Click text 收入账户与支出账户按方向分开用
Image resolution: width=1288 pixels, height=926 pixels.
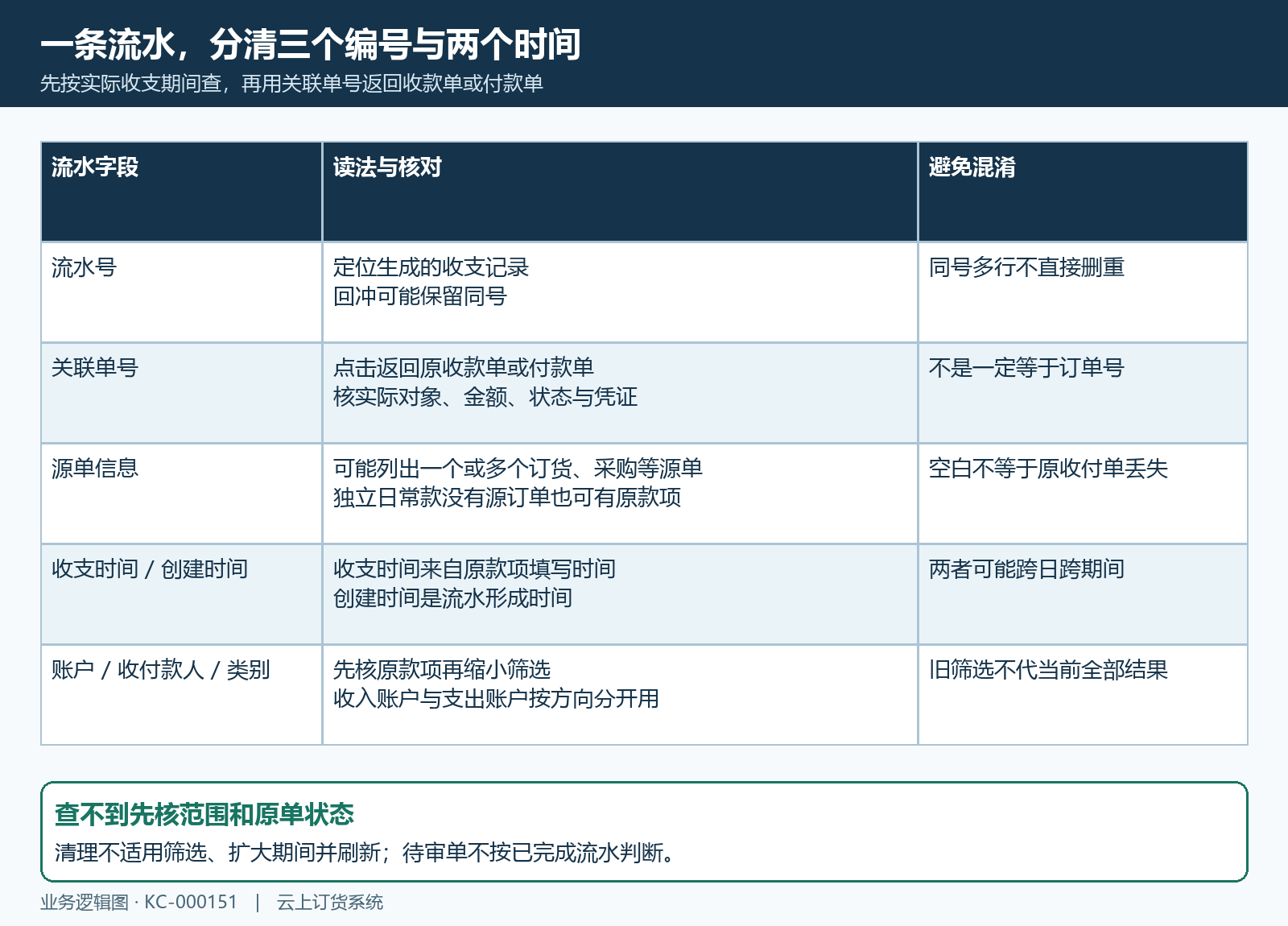tap(496, 699)
